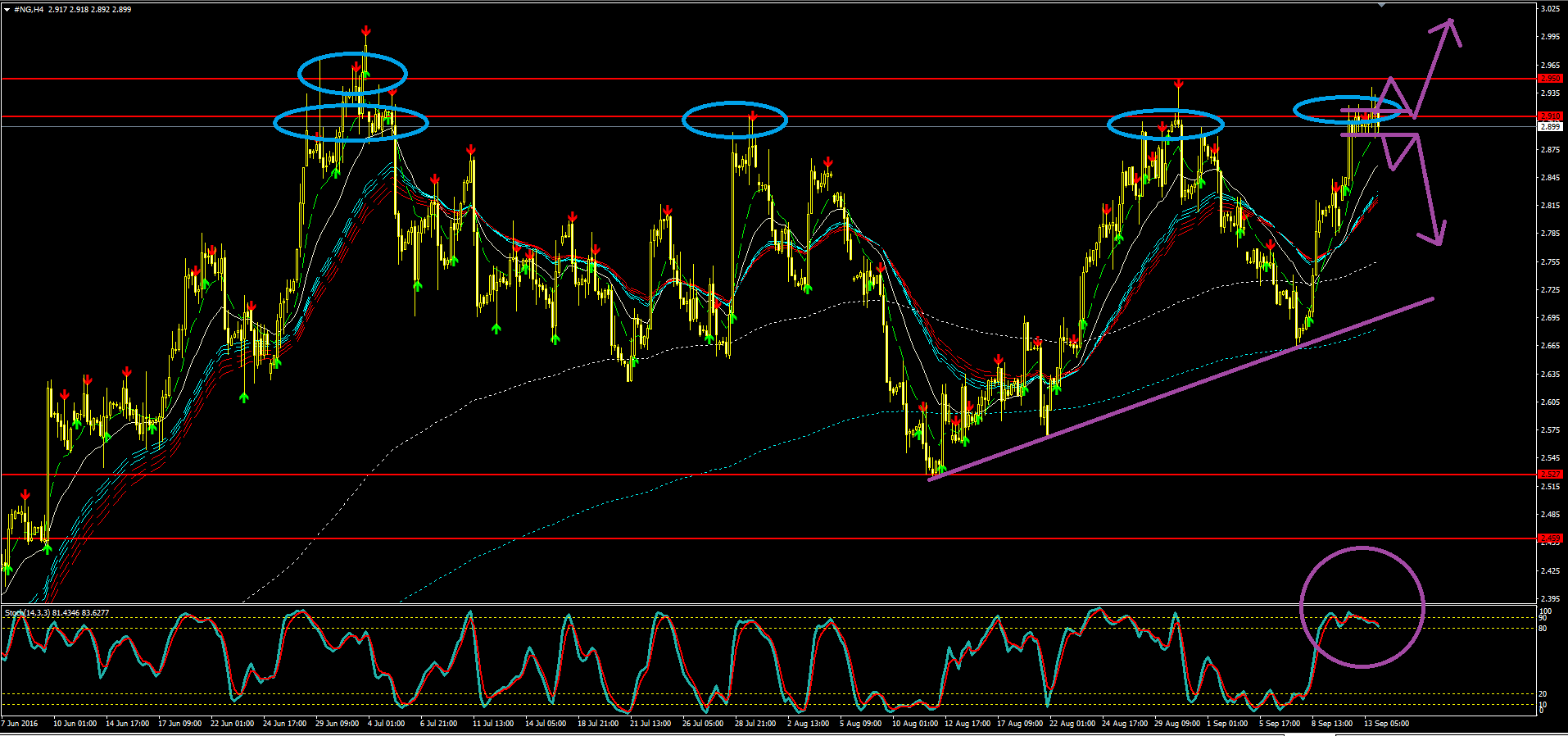Click the 2.875 price scale label

coord(1550,149)
